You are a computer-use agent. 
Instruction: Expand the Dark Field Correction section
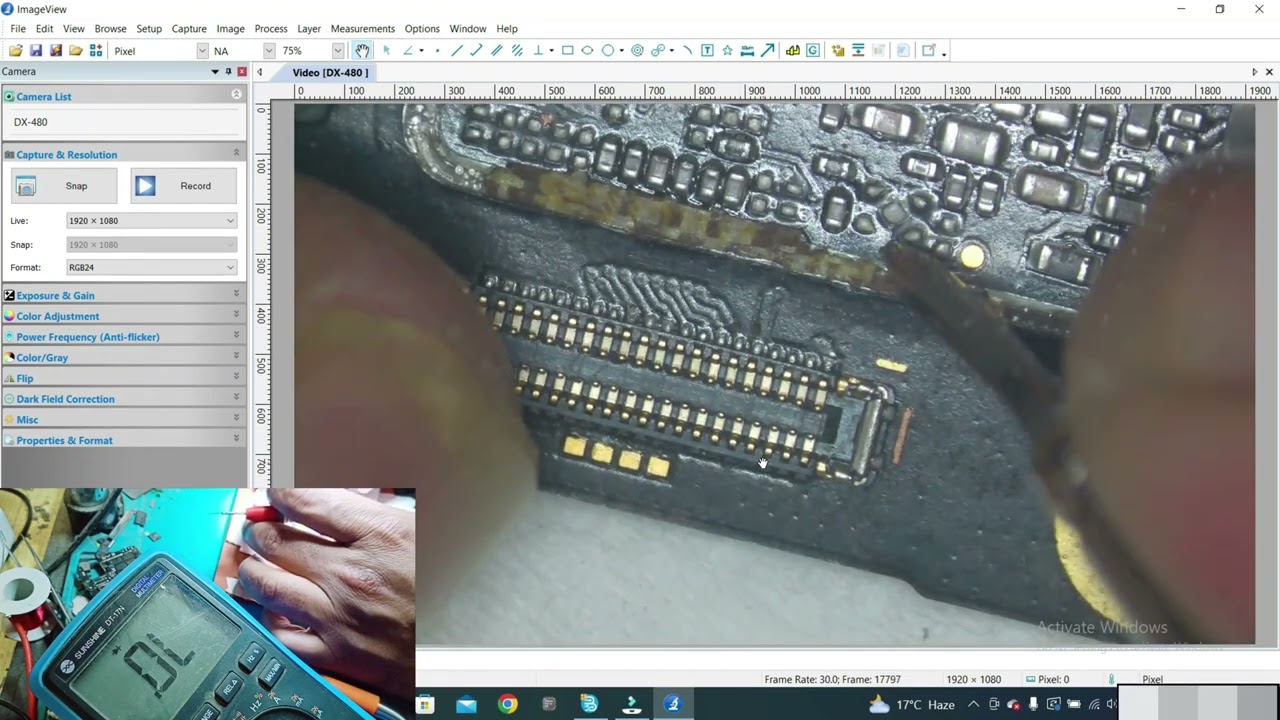pos(236,398)
